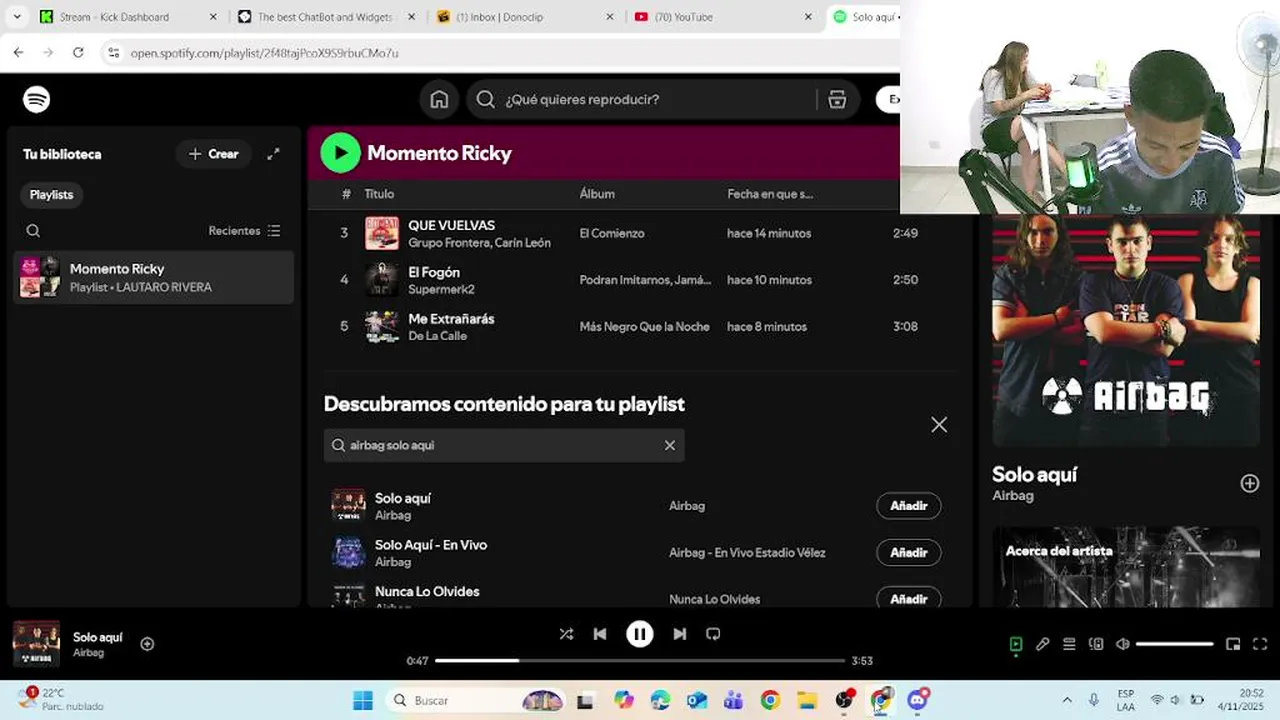The width and height of the screenshot is (1280, 720).
Task: Close the Descubramos contenido section
Action: coord(939,425)
